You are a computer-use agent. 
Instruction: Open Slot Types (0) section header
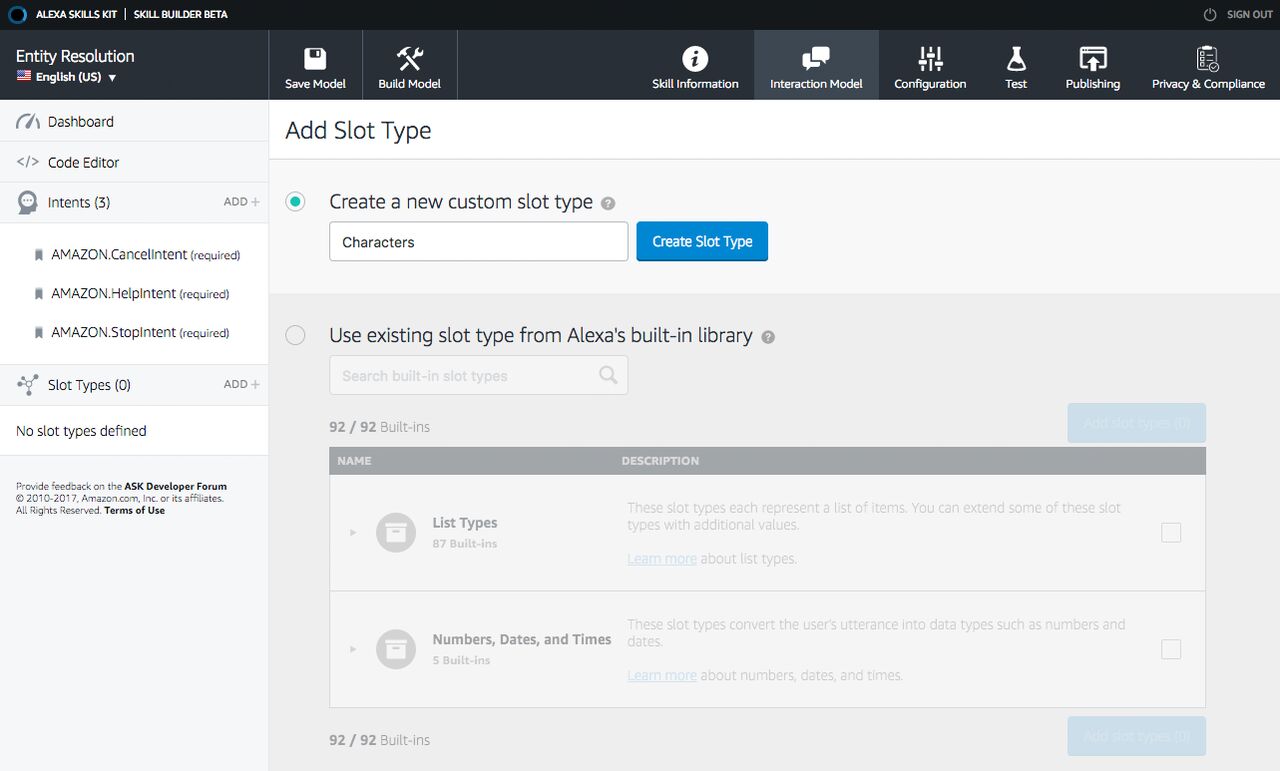point(89,385)
